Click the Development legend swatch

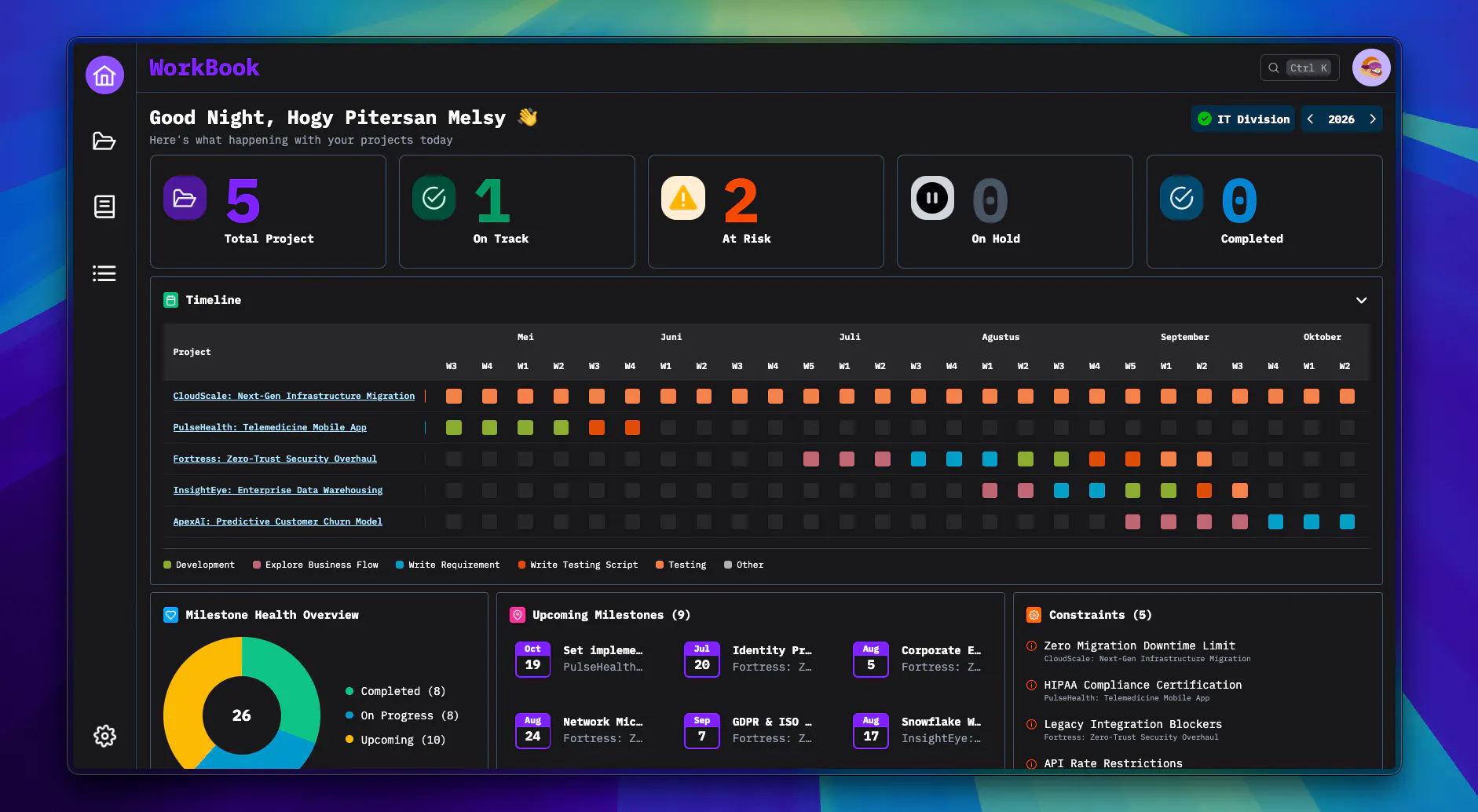pyautogui.click(x=167, y=565)
